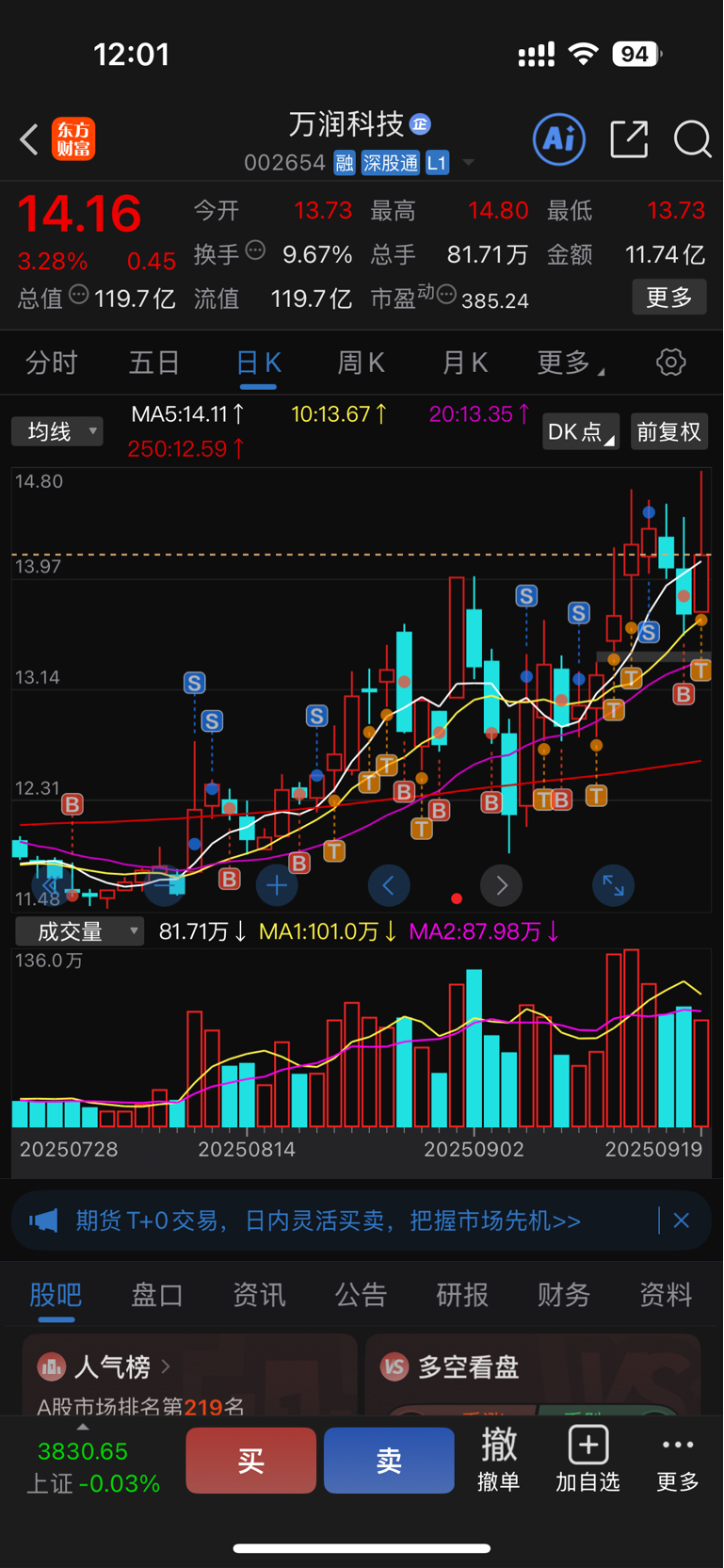The height and width of the screenshot is (1568, 724).
Task: Tap the 市盈 info icon
Action: (x=446, y=295)
